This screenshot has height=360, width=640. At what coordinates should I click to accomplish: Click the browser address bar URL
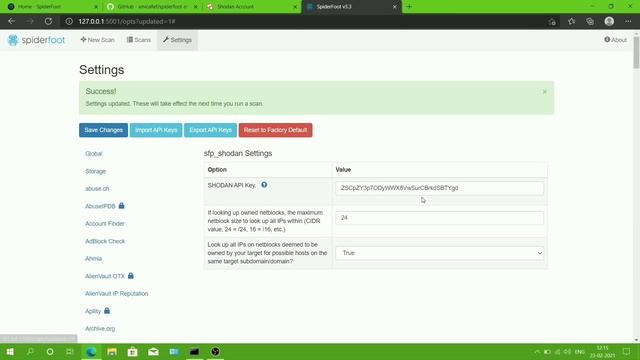127,21
